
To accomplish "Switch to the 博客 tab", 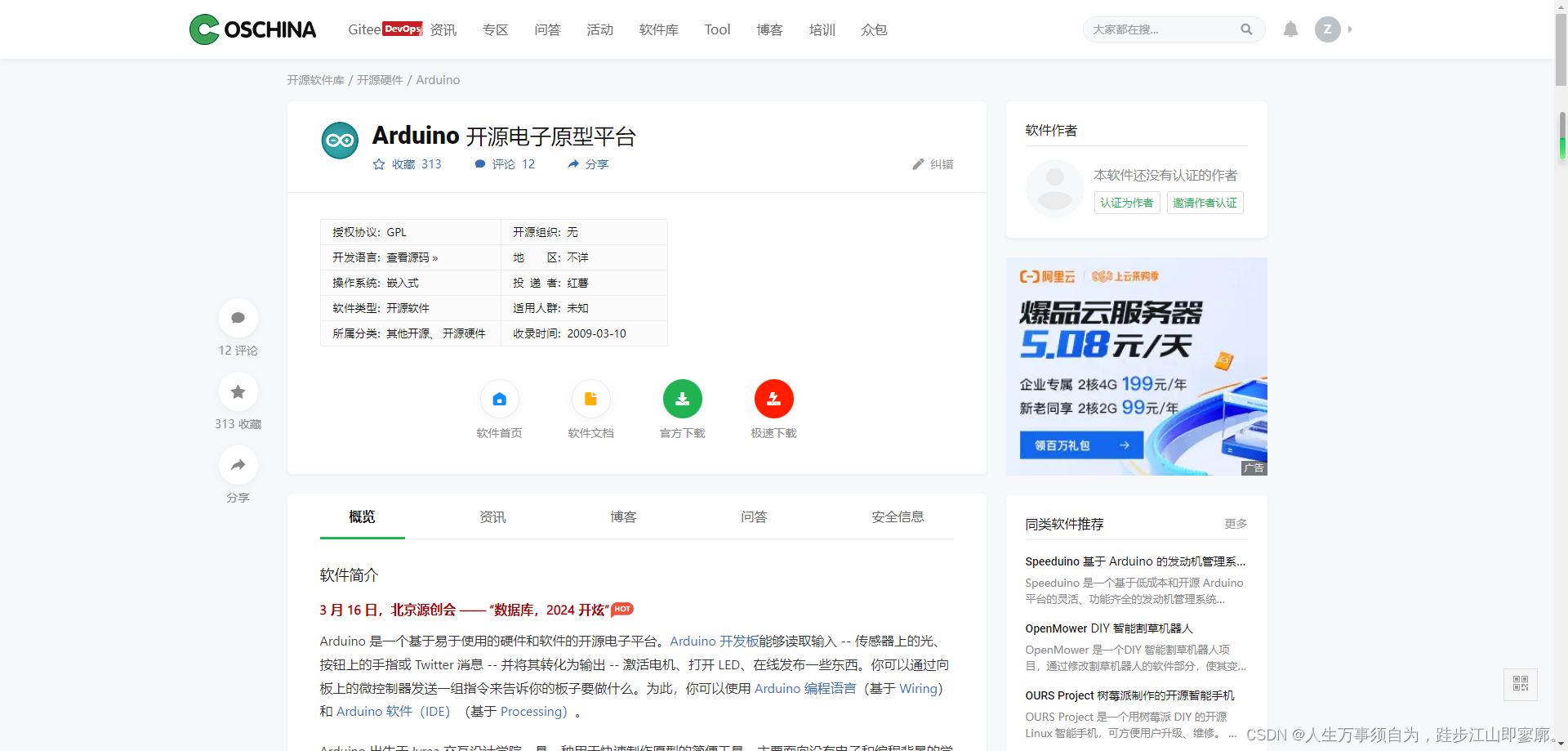I will (624, 516).
